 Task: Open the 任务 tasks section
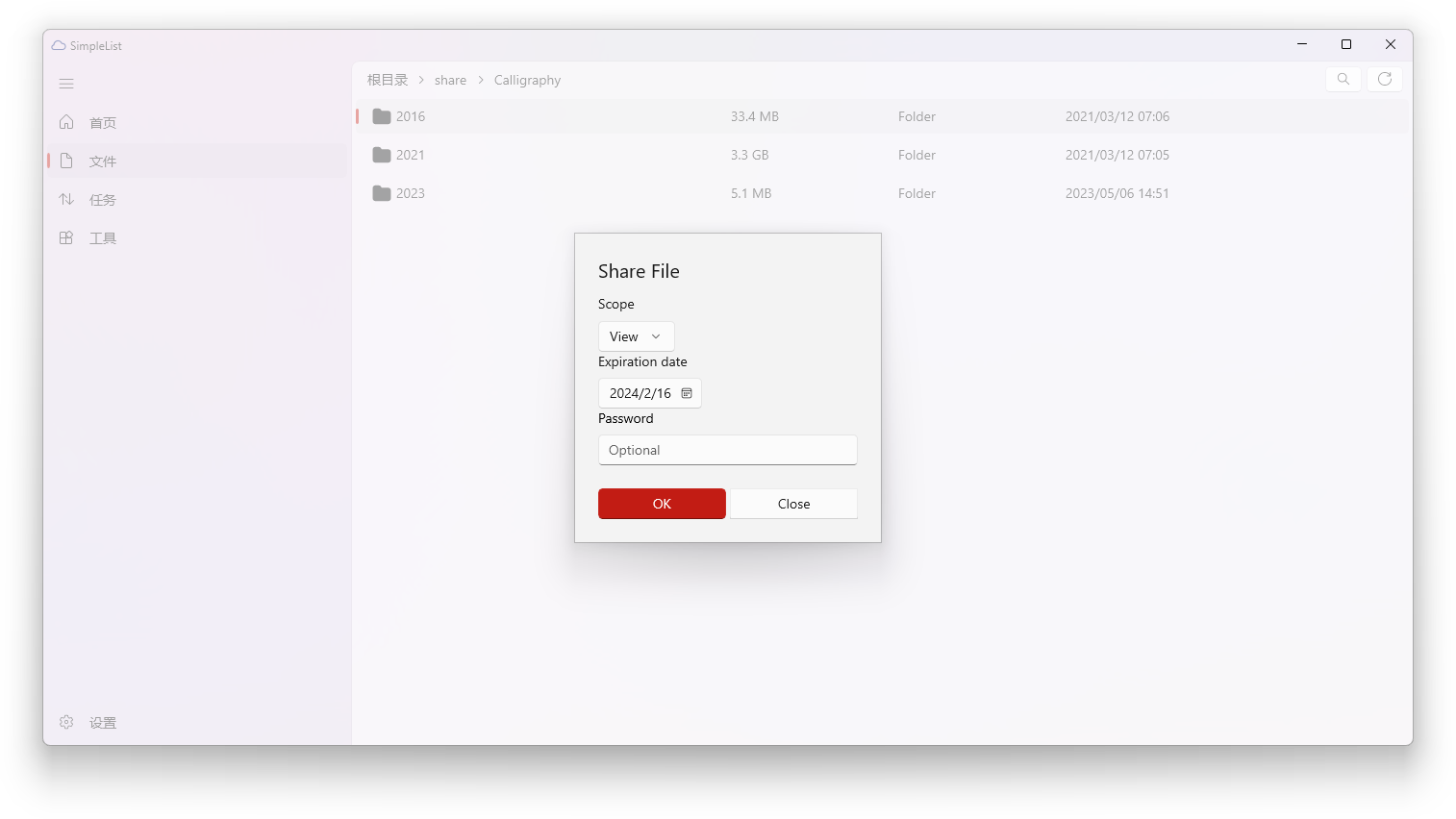coord(197,199)
